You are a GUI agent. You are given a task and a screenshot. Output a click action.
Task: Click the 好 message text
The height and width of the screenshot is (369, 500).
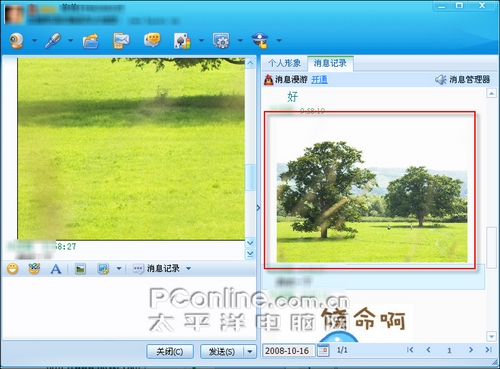(x=292, y=97)
